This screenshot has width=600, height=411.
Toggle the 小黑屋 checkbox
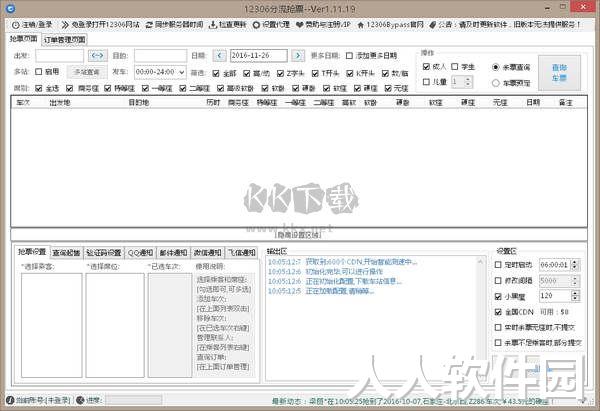coord(498,297)
